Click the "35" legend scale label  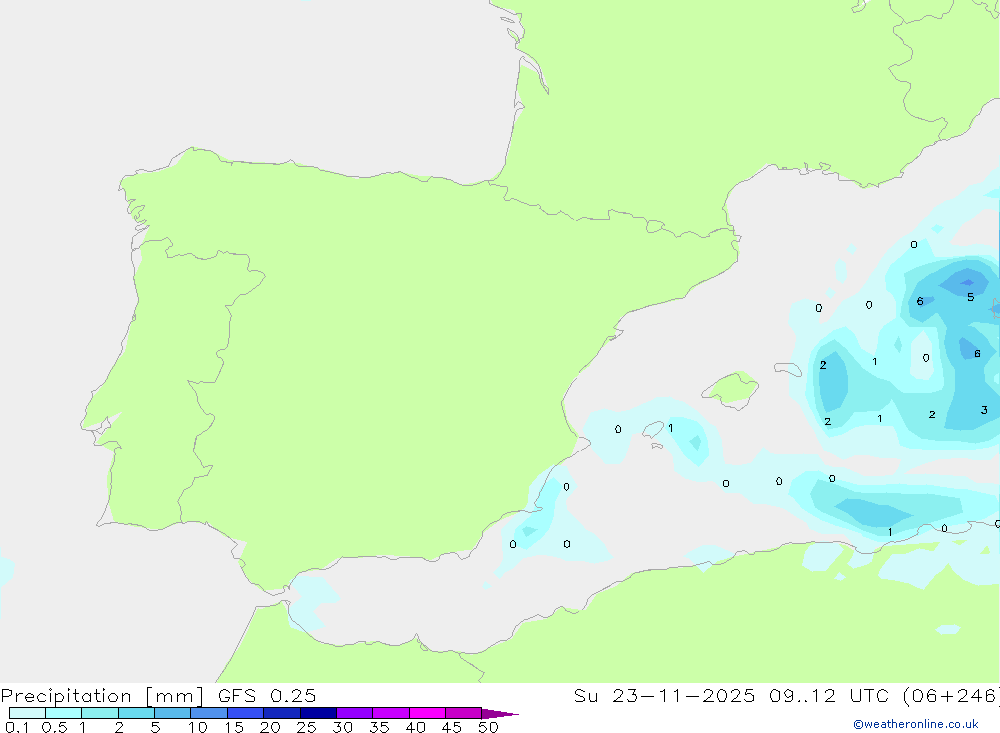coord(379,727)
